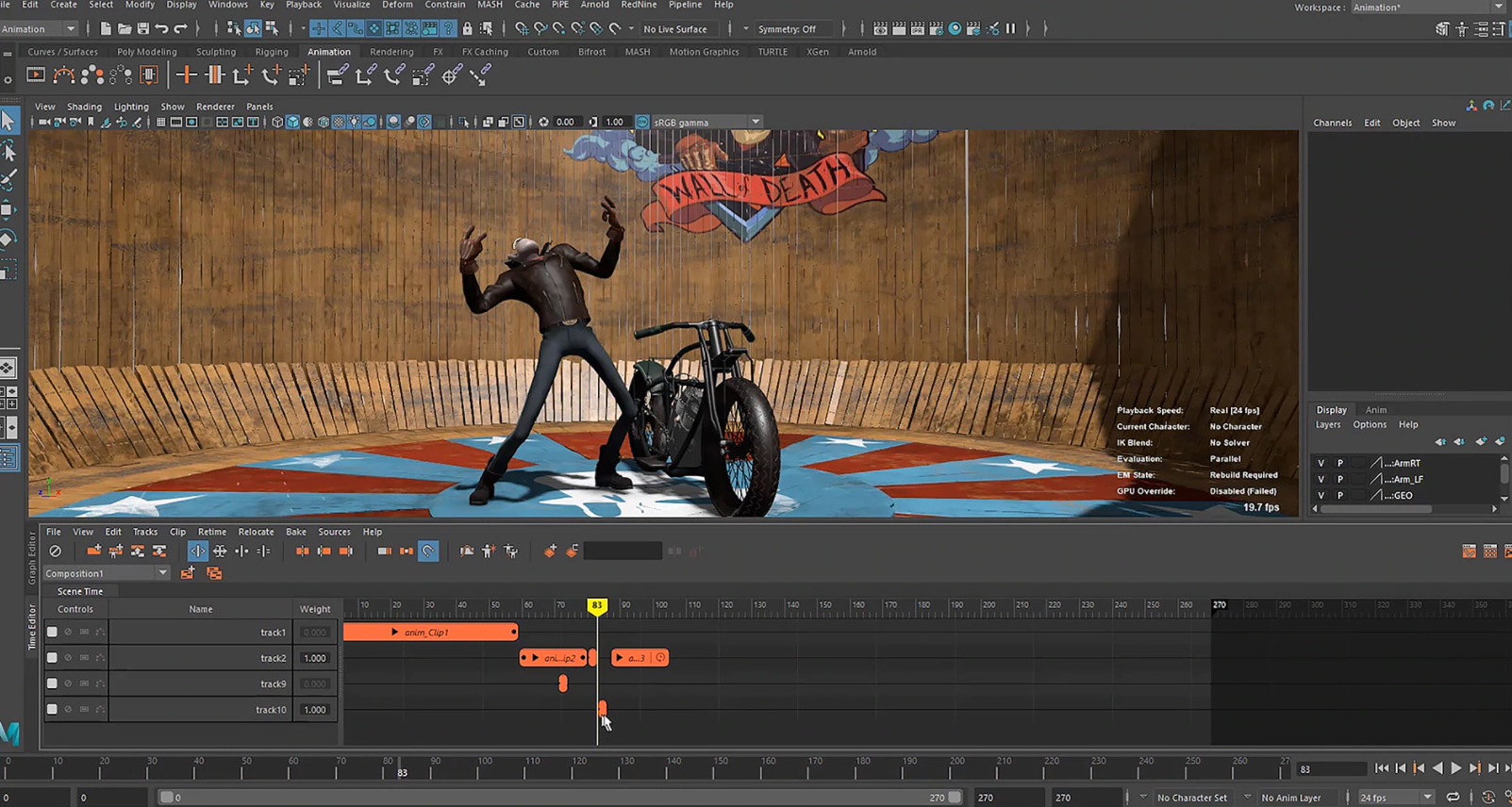Expand the sRGB gamma view transform dropdown

coord(756,122)
